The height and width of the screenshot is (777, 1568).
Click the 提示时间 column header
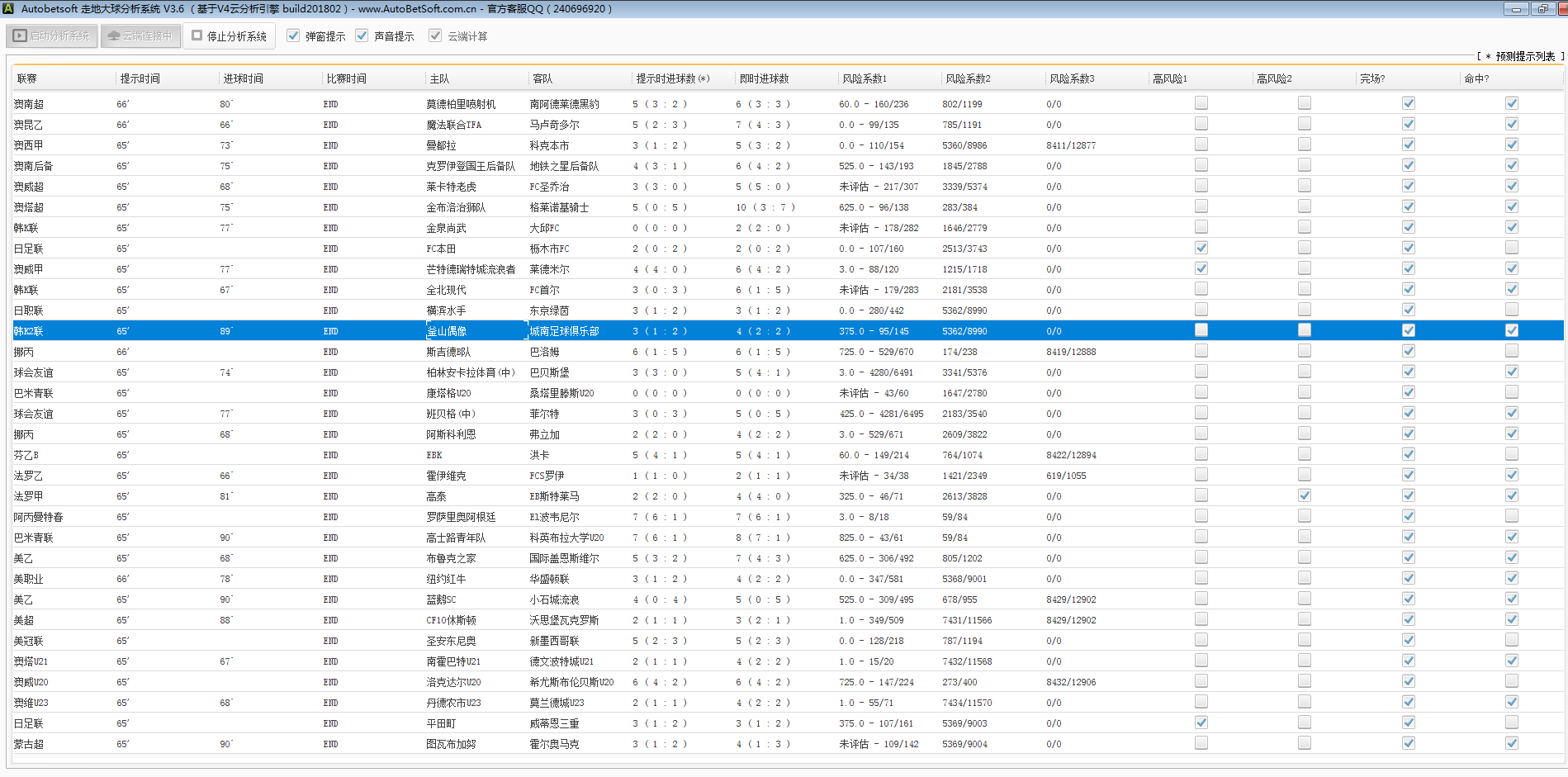point(140,79)
